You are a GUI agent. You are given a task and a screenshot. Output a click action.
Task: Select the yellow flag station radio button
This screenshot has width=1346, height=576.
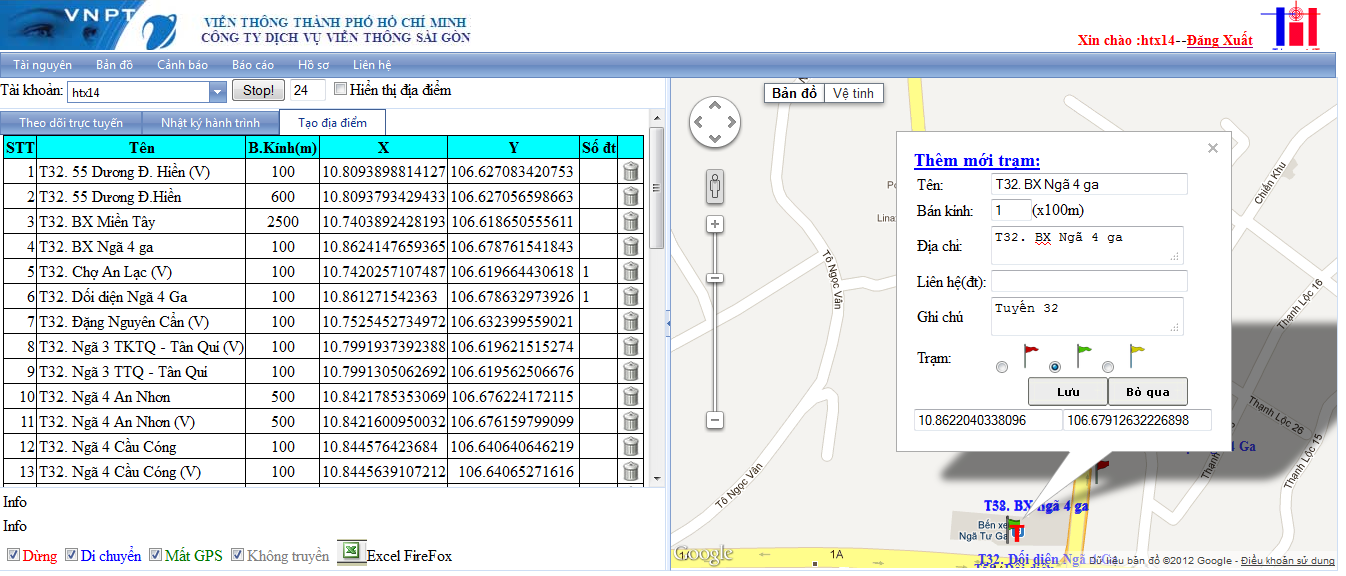point(1107,367)
